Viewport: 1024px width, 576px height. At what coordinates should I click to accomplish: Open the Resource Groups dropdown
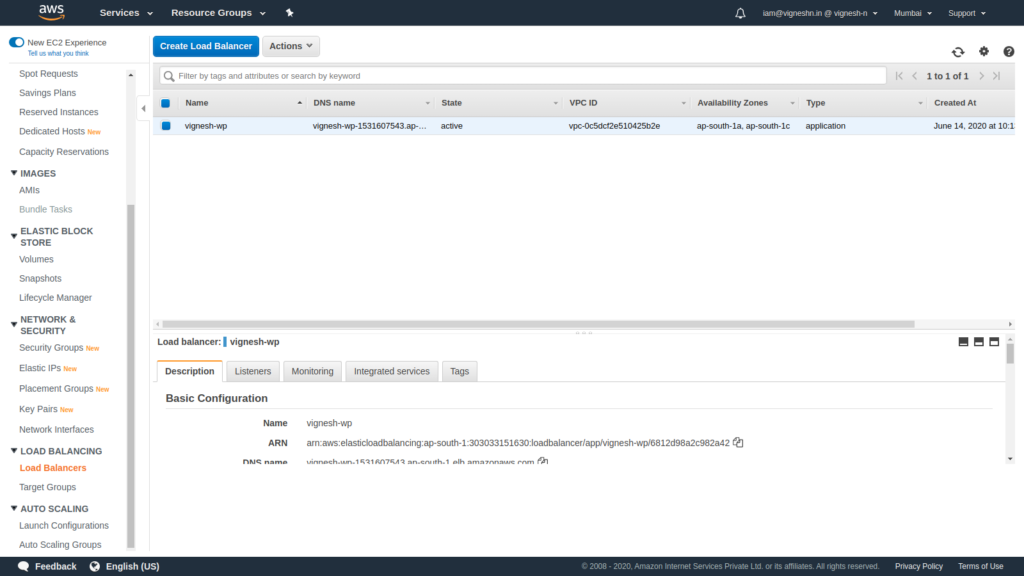[x=218, y=13]
